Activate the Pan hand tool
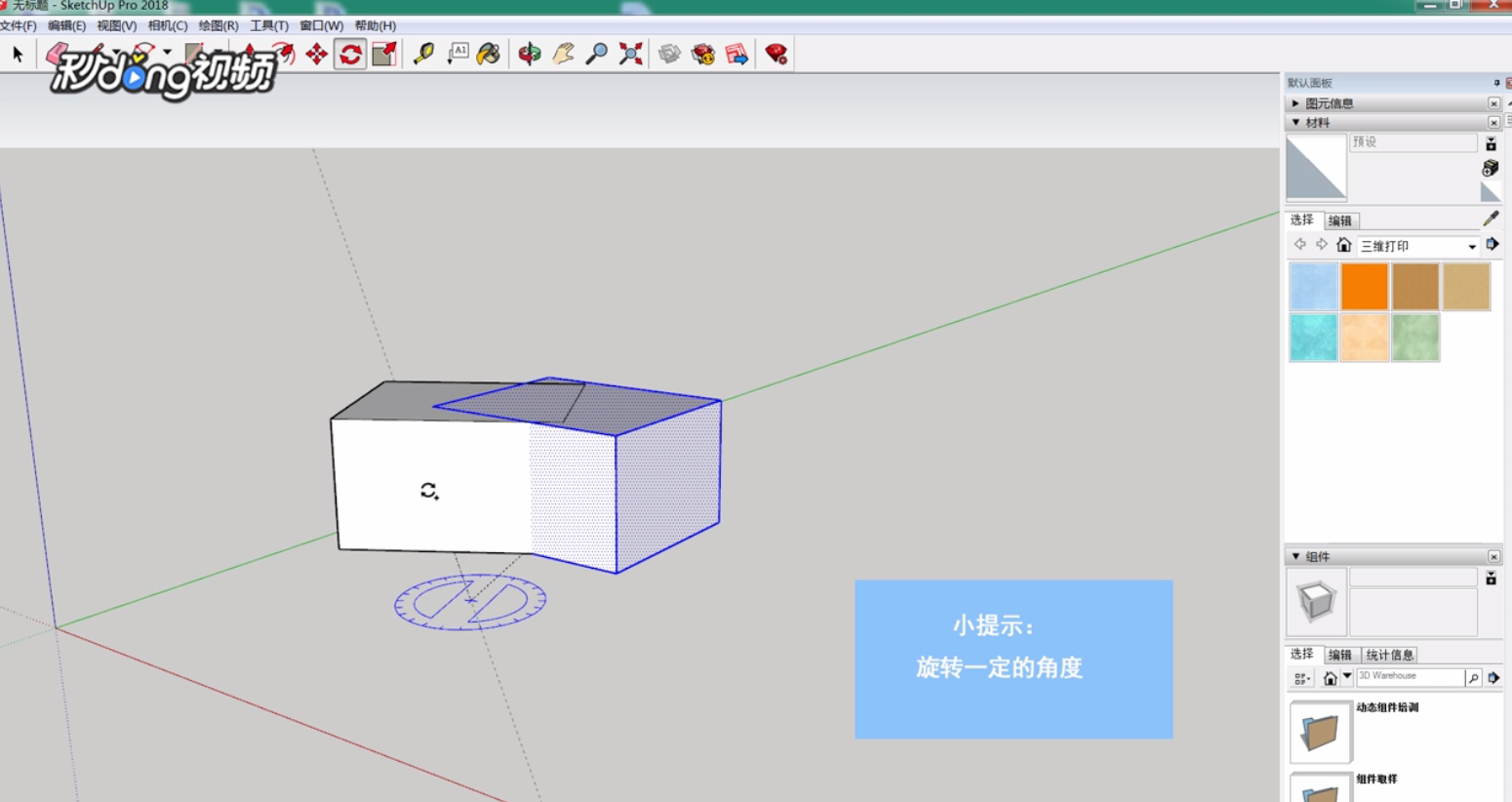 [x=564, y=55]
